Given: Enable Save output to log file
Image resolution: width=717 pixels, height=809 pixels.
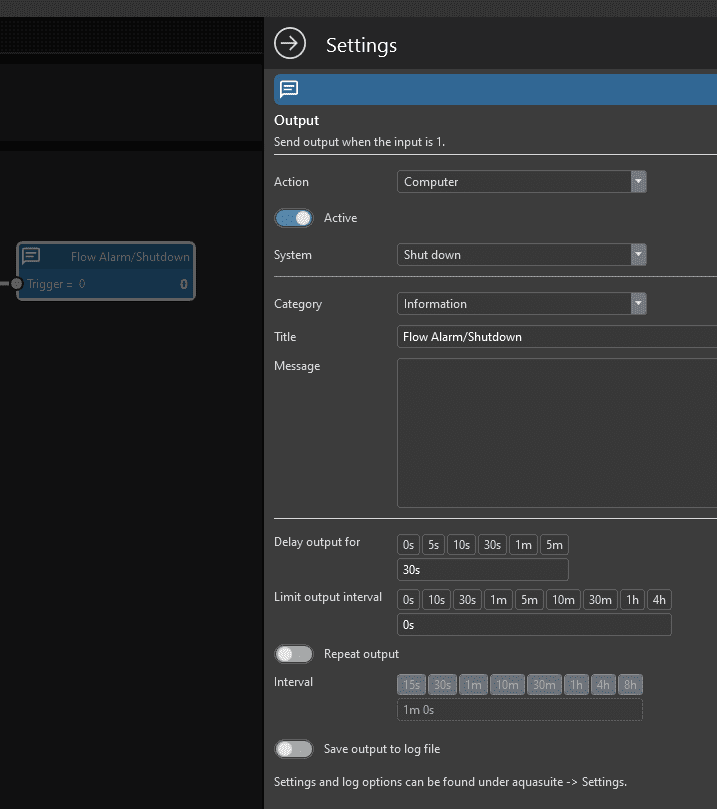Looking at the screenshot, I should click(x=294, y=749).
